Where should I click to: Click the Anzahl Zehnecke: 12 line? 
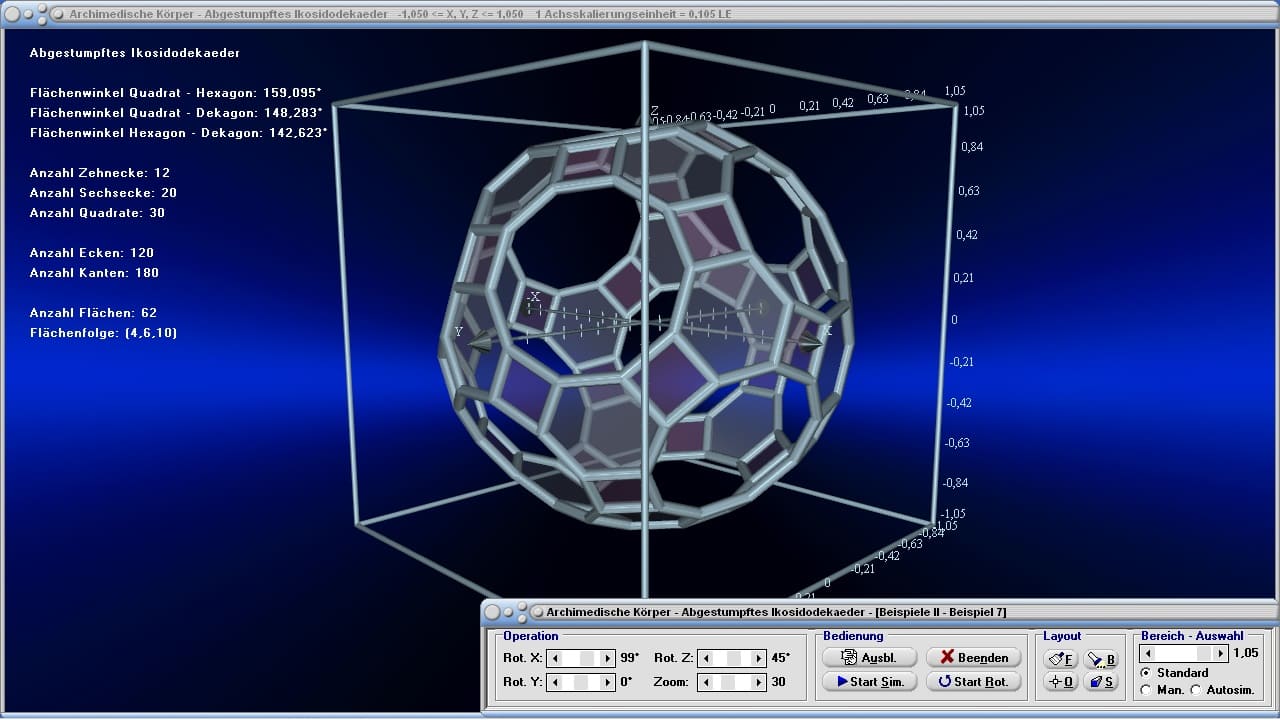pos(100,173)
